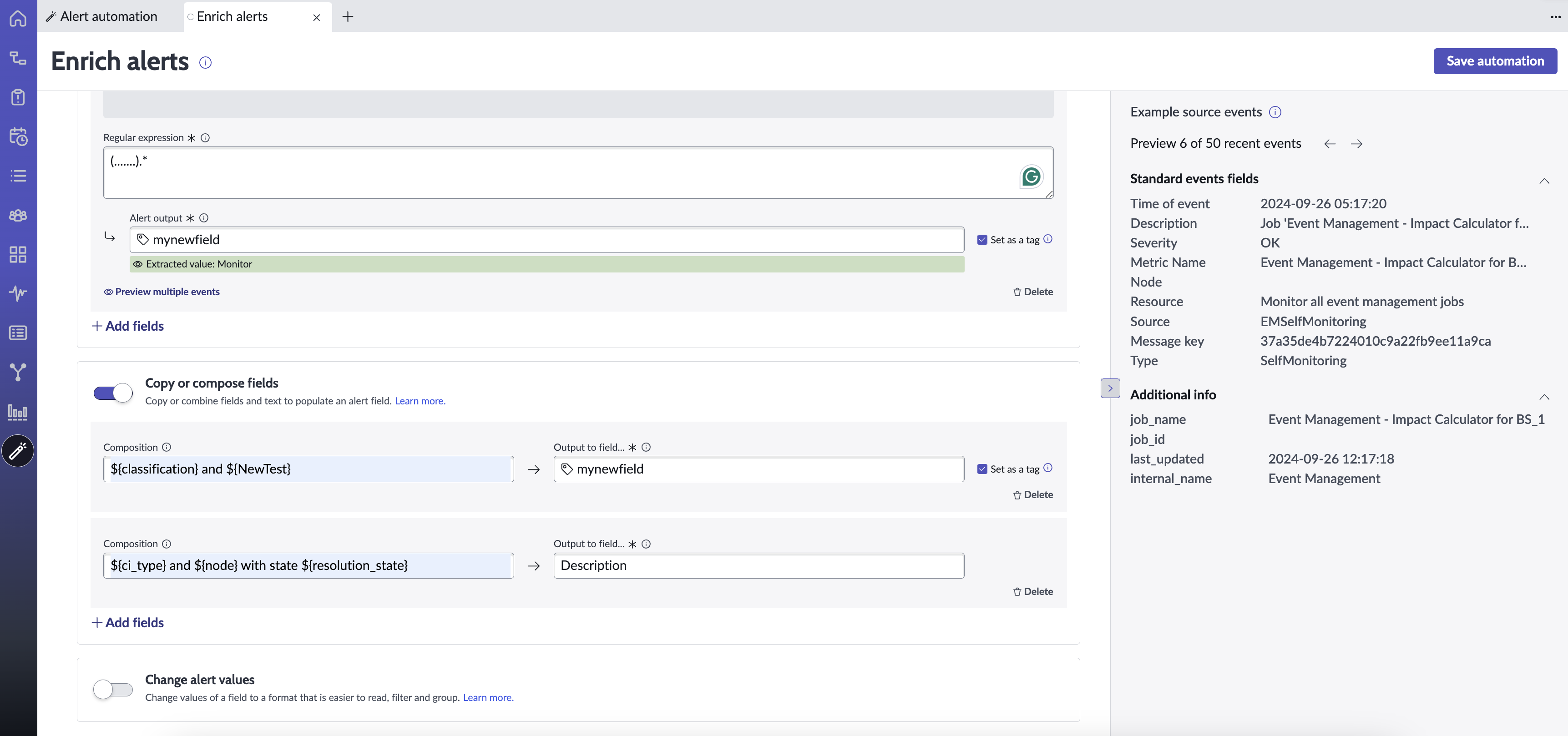Click info icon beside composition Set as a tag
The height and width of the screenshot is (736, 1568).
pyautogui.click(x=1047, y=468)
